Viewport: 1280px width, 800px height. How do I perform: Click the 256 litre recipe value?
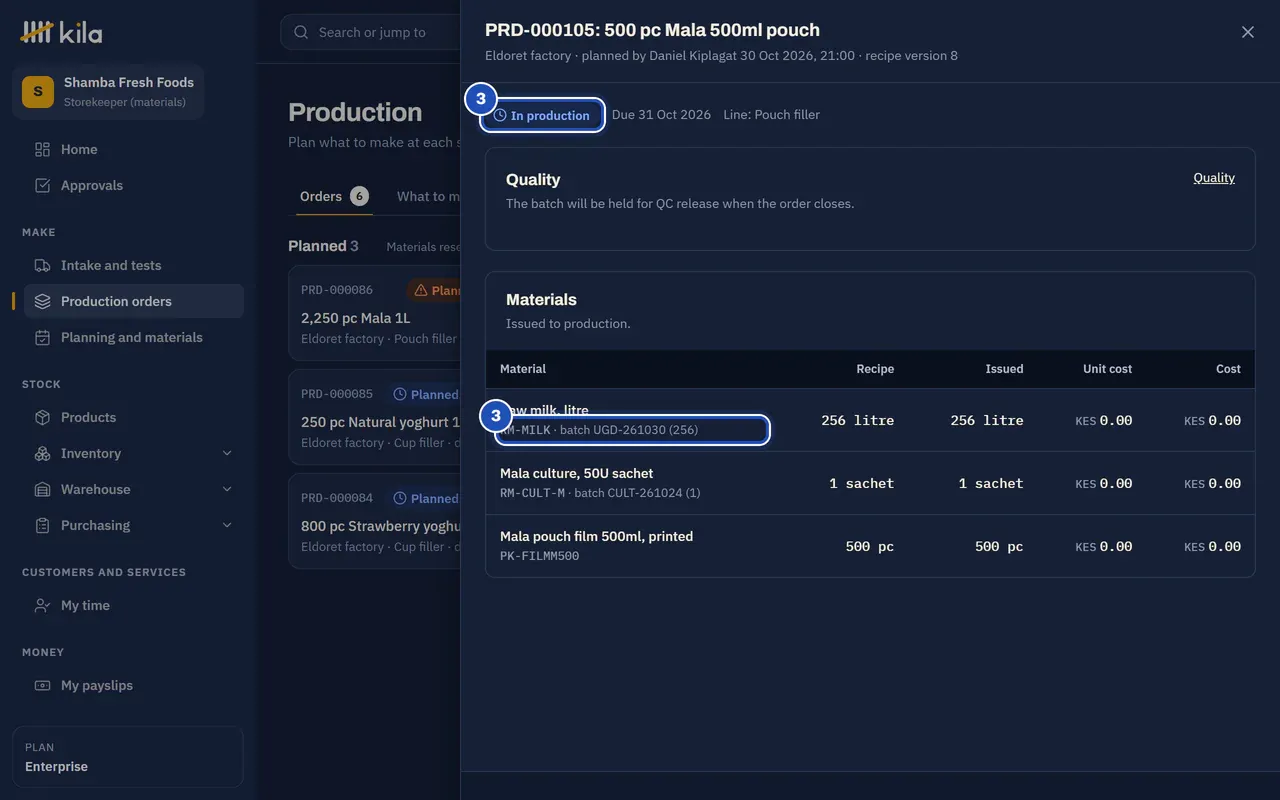click(857, 421)
